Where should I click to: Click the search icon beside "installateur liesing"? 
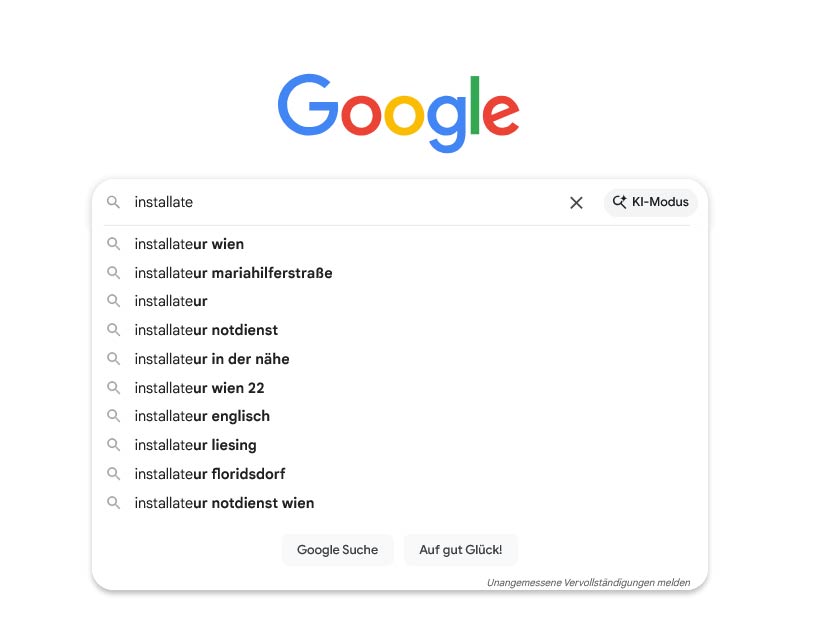(x=114, y=445)
